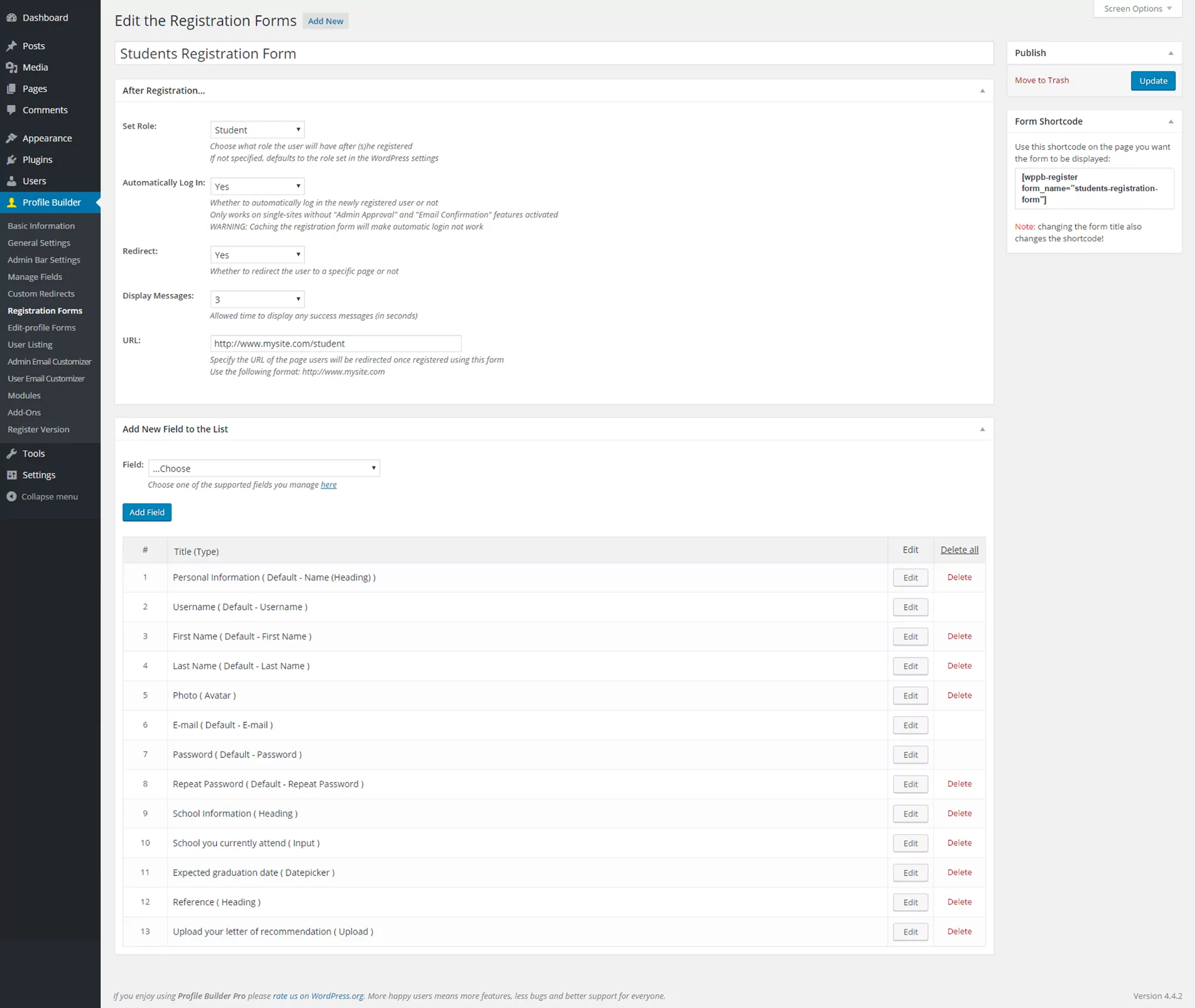
Task: Click the Settings sliders icon
Action: click(x=11, y=475)
